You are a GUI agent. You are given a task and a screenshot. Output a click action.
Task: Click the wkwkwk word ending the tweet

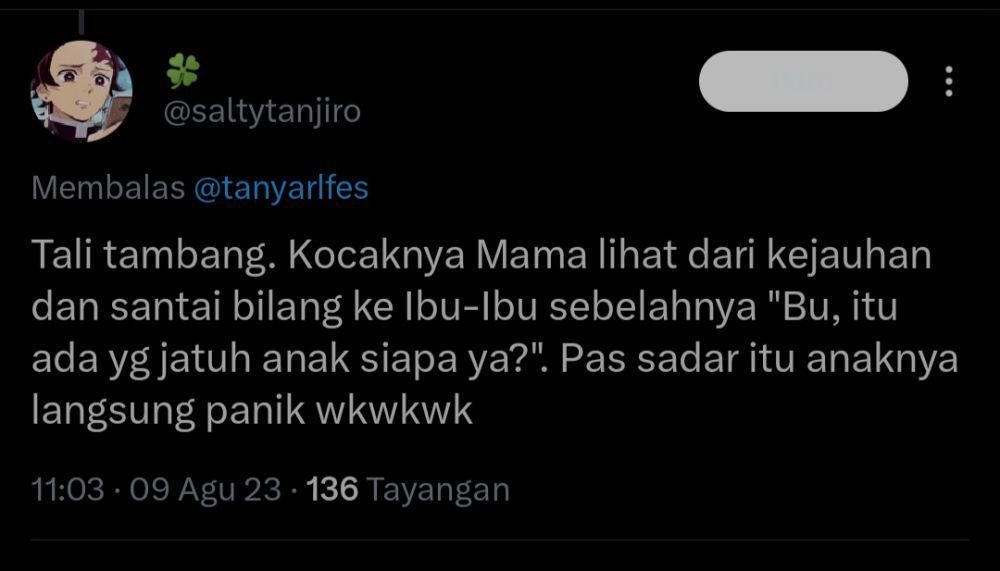395,411
